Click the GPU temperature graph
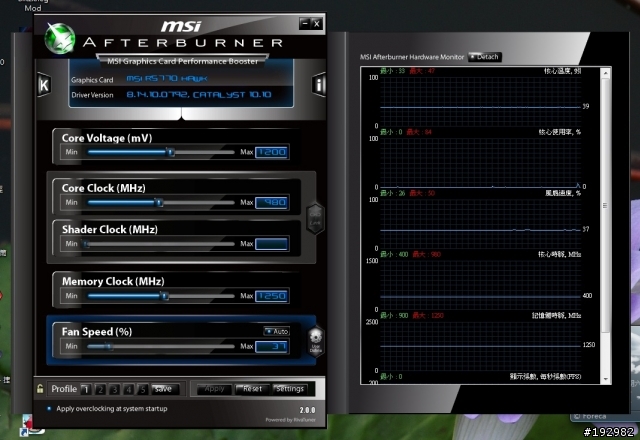Screen dimensions: 640x440 tap(480, 101)
